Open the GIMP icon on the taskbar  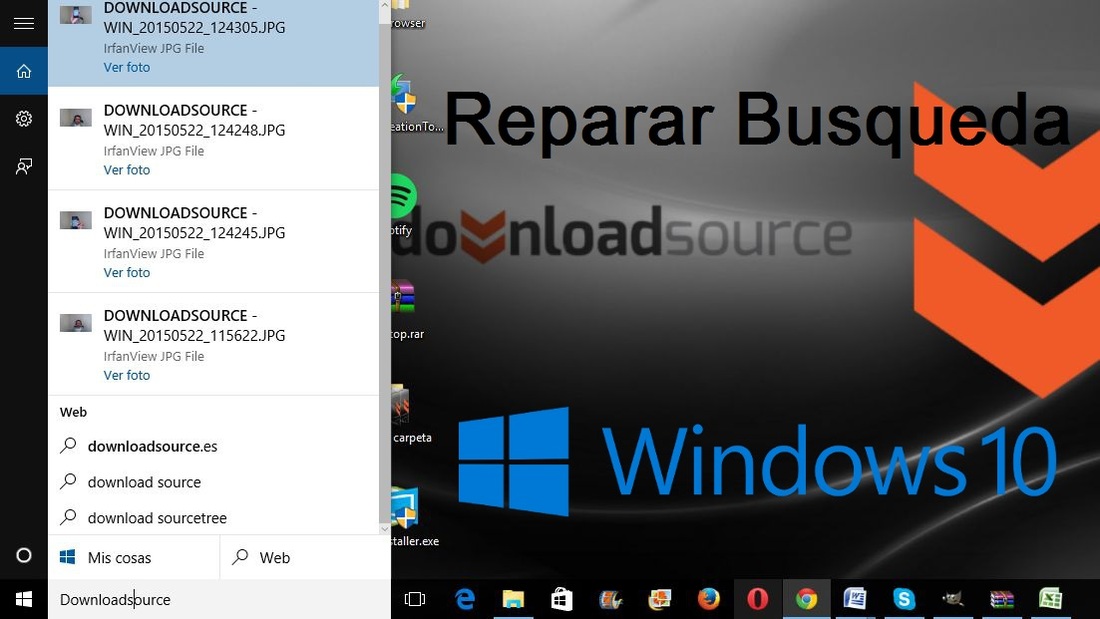pyautogui.click(x=953, y=599)
